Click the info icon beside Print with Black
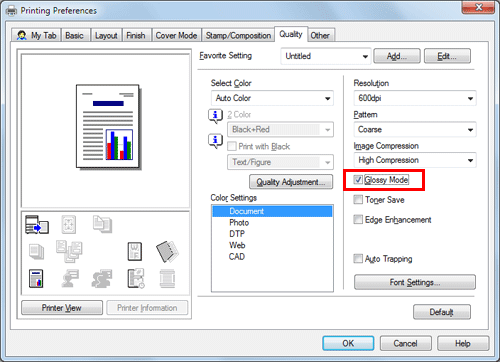500x362 pixels. (x=215, y=141)
